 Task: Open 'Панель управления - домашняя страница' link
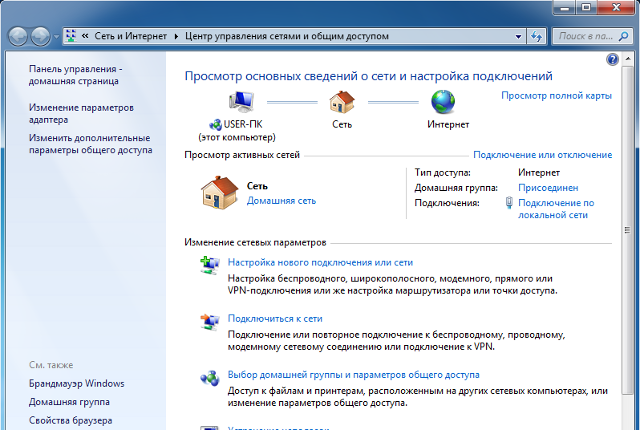tap(76, 75)
